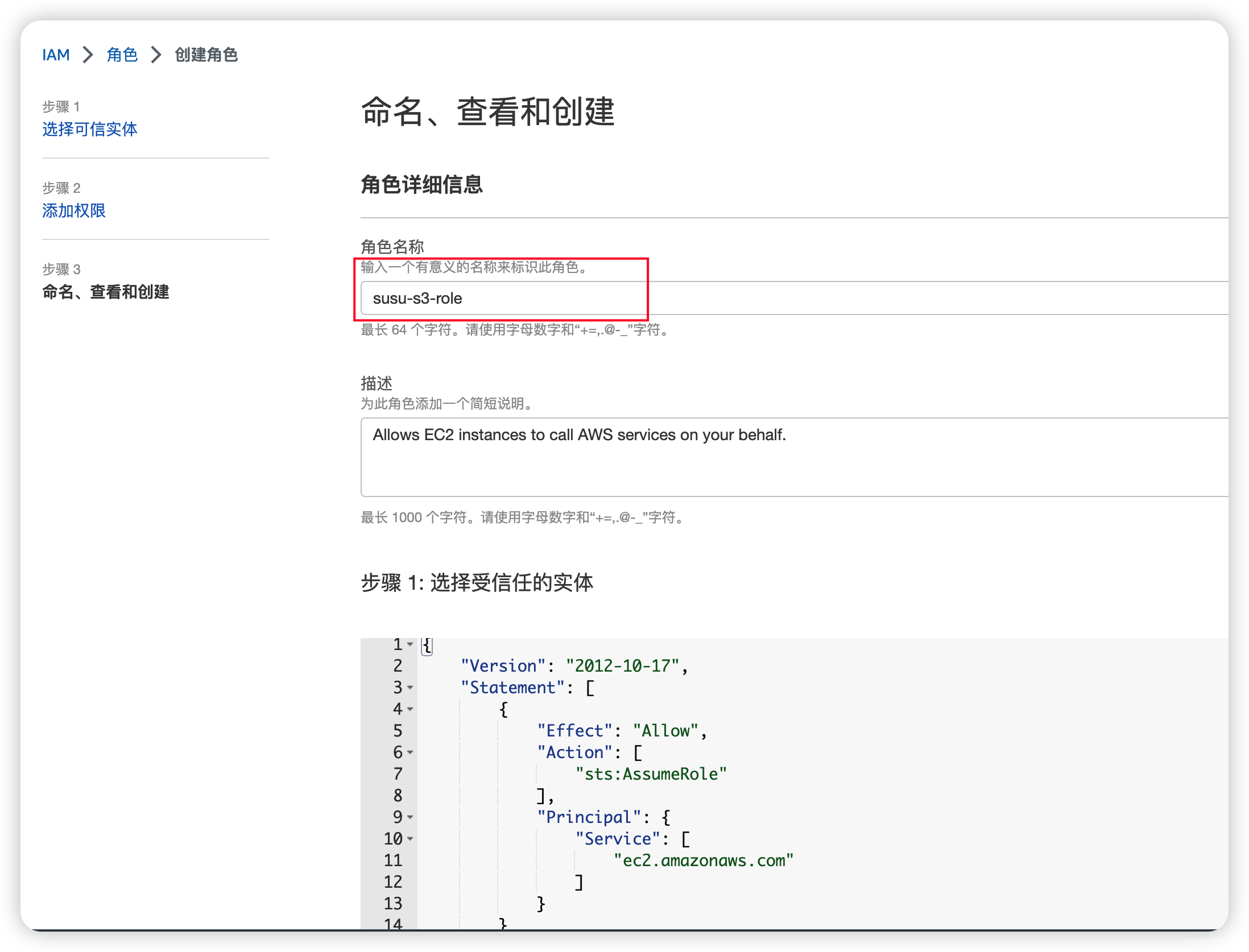The height and width of the screenshot is (952, 1249).
Task: Collapse JSON fold arrow on line 1
Action: tap(410, 644)
